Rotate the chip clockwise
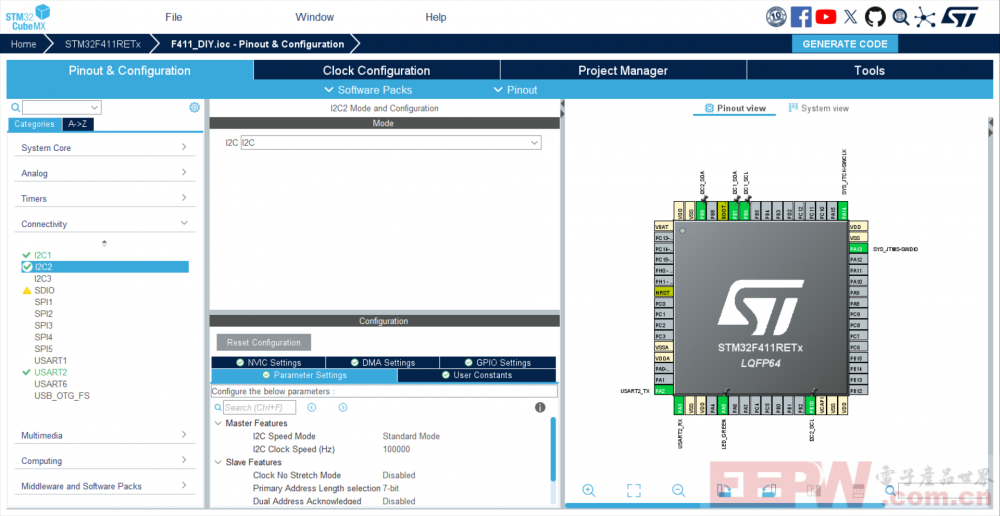 click(x=724, y=490)
